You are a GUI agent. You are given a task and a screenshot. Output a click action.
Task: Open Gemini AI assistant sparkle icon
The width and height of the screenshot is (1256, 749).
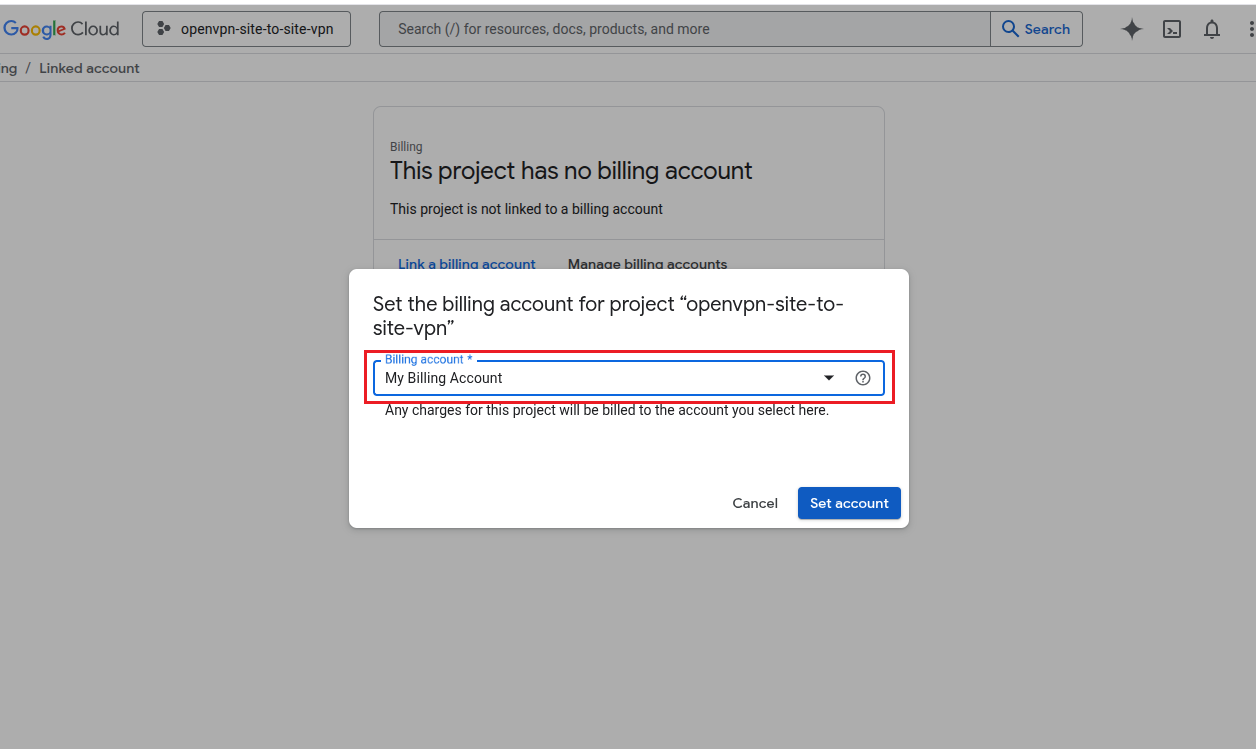pyautogui.click(x=1131, y=29)
